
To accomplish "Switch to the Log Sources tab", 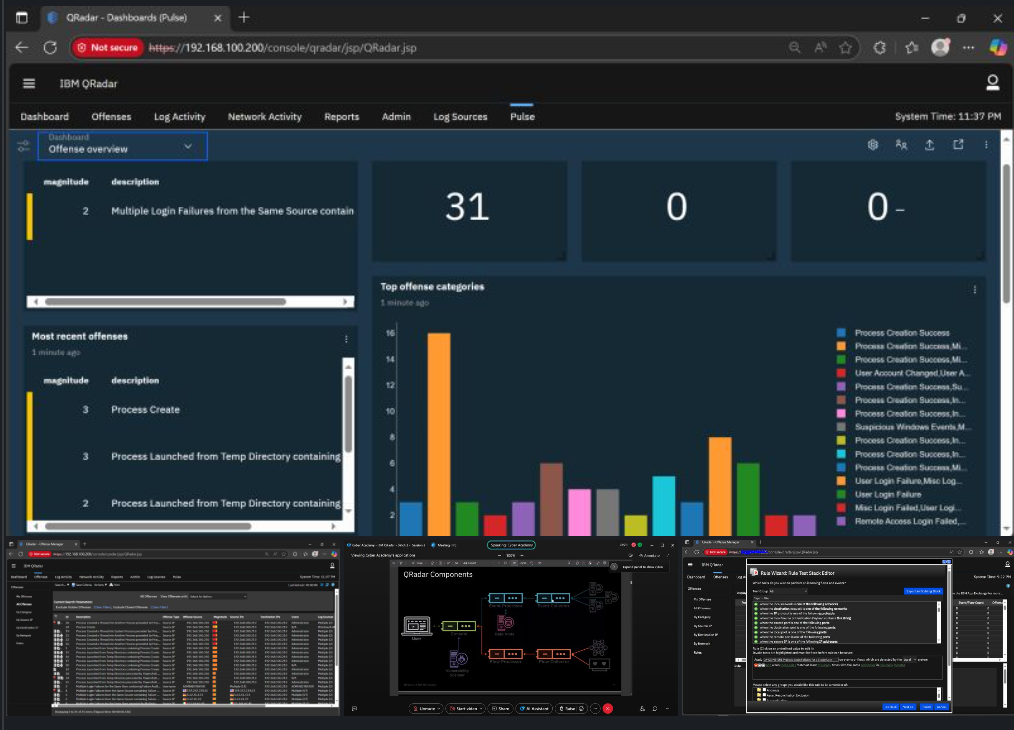I will [460, 116].
